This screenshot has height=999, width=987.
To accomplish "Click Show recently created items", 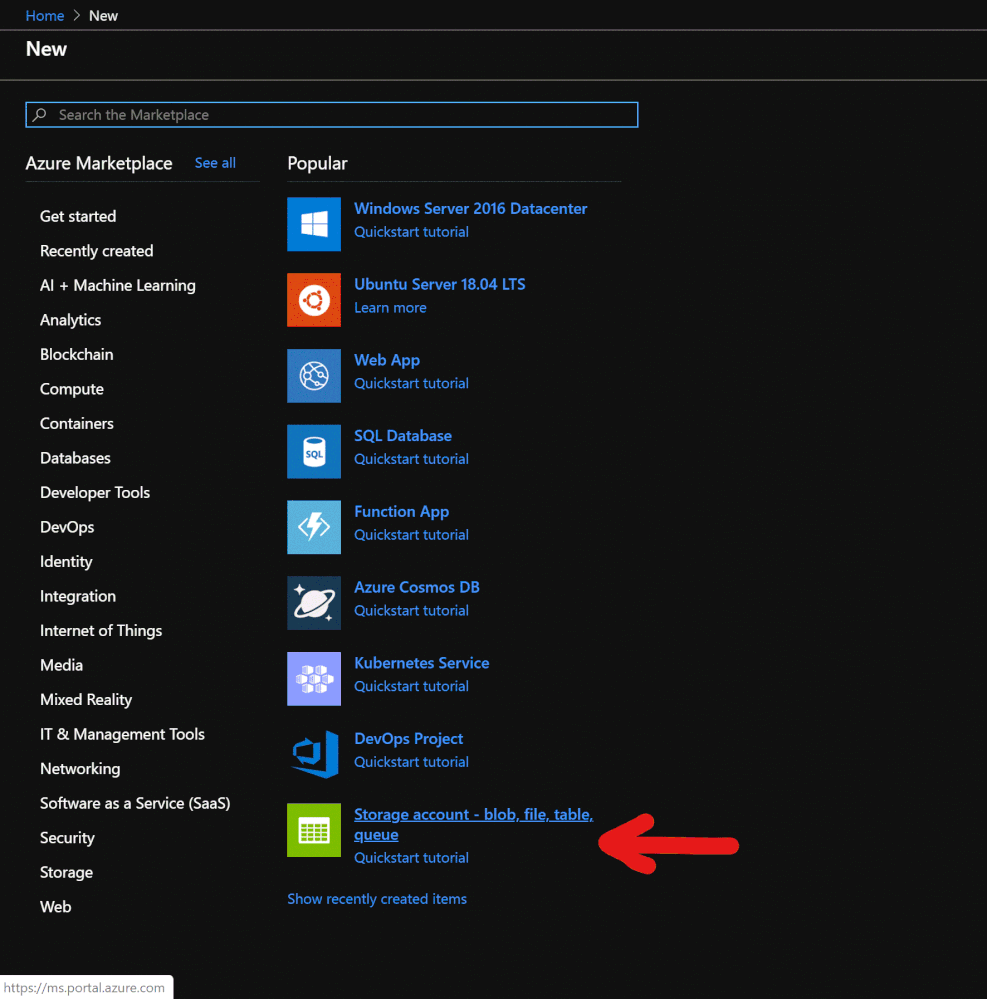I will pos(377,899).
